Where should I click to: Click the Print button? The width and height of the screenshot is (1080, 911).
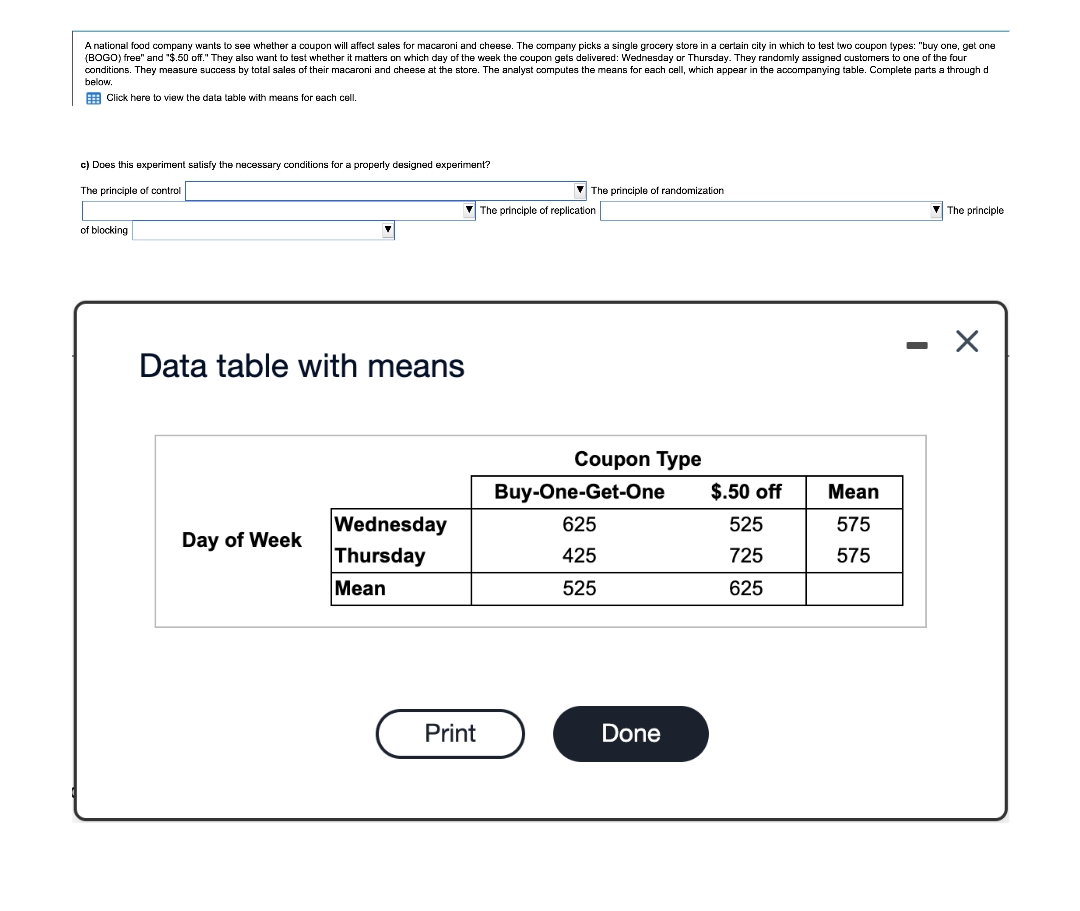coord(450,733)
